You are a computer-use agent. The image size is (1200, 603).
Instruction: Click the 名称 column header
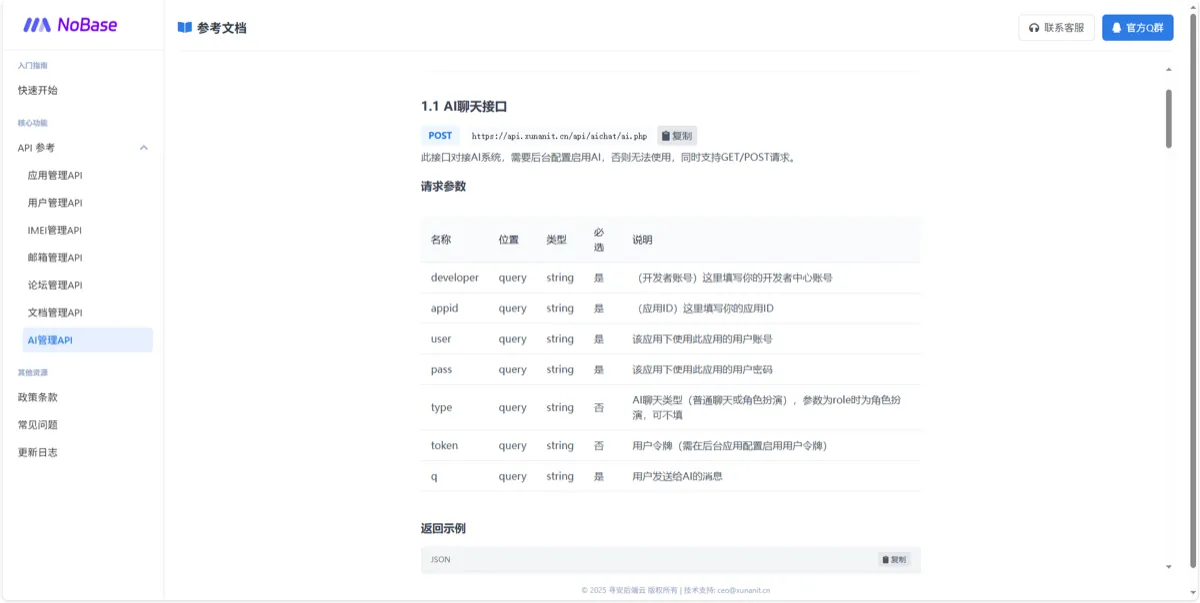coord(441,240)
